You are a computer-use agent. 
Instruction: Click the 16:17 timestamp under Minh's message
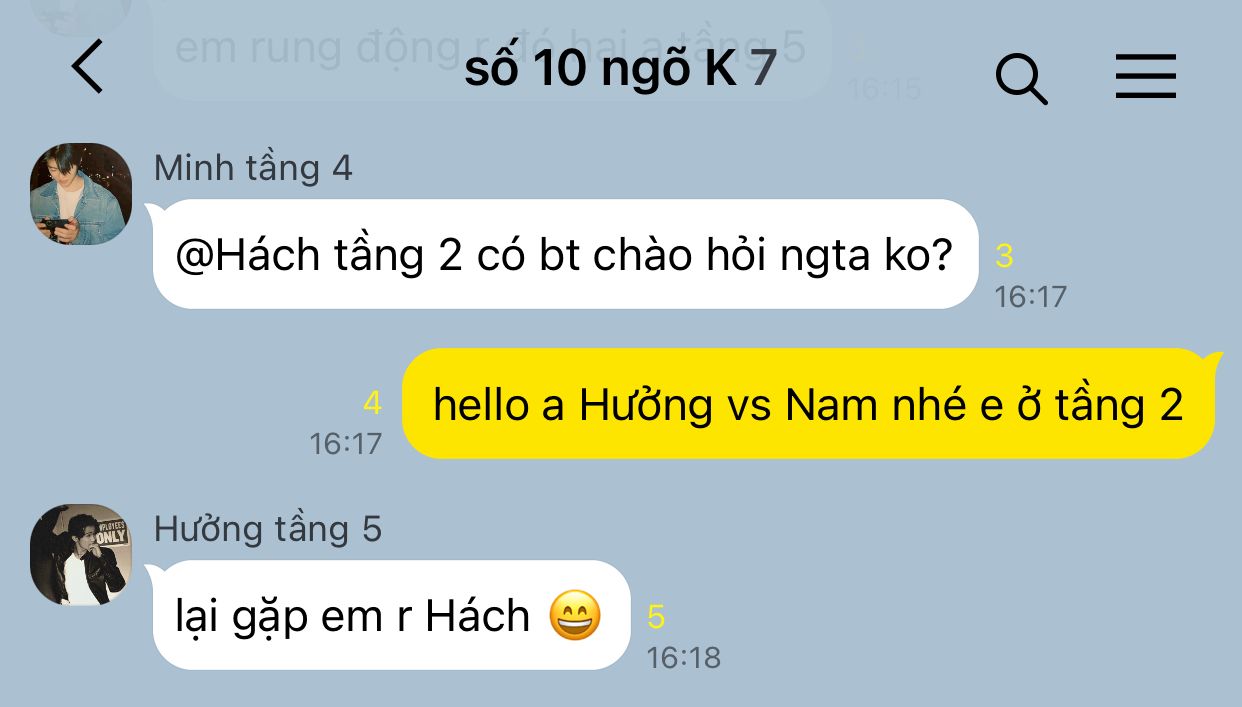tap(1031, 296)
